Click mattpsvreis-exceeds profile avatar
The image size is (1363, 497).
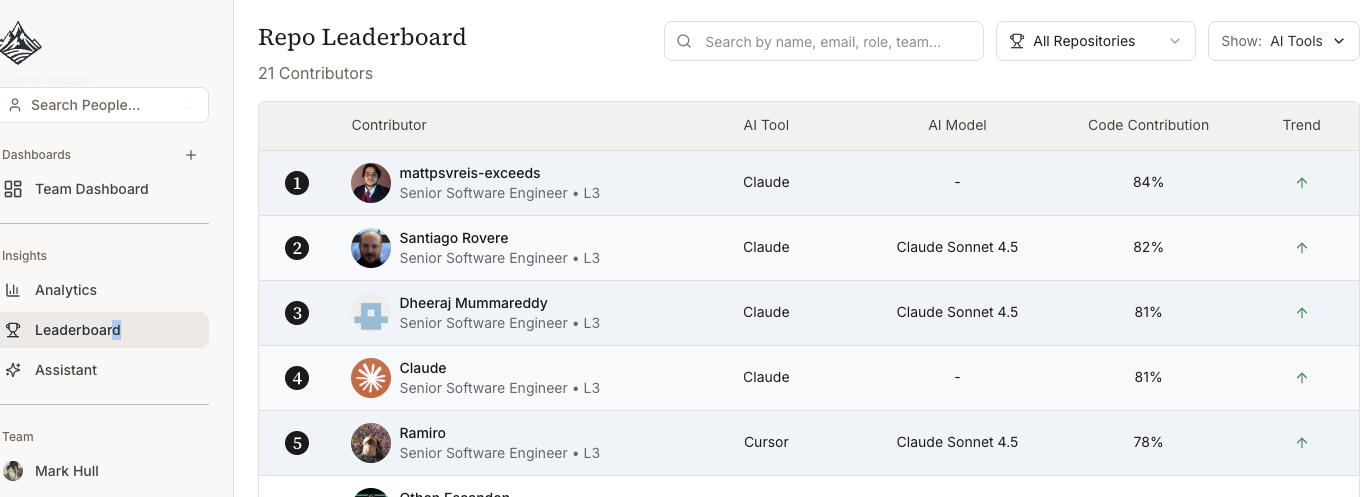371,183
